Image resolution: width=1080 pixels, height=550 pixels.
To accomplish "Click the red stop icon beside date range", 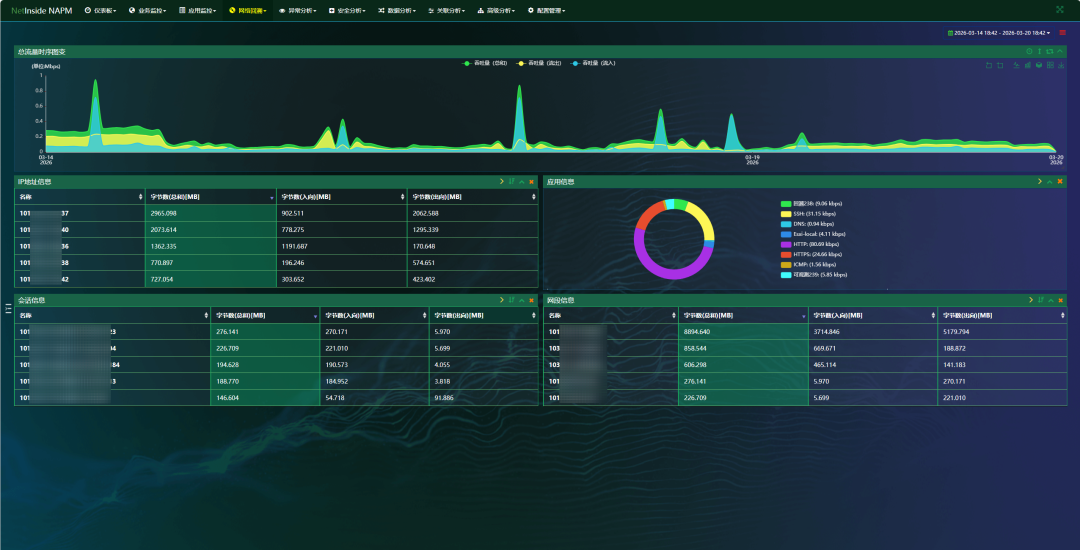I will pos(1062,33).
